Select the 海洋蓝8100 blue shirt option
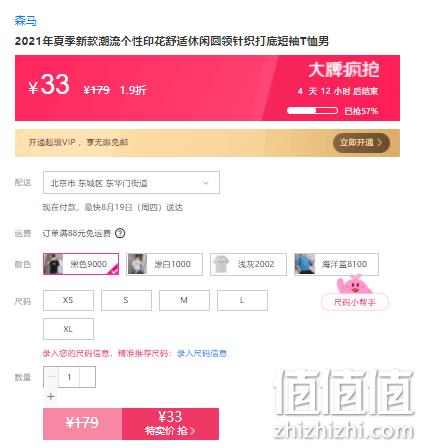The image size is (423, 448). coord(336,264)
